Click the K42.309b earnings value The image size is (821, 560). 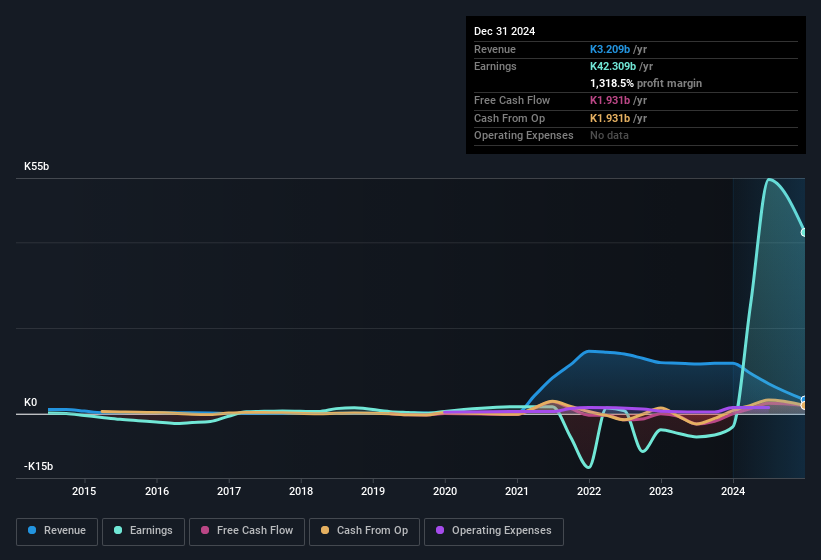613,66
